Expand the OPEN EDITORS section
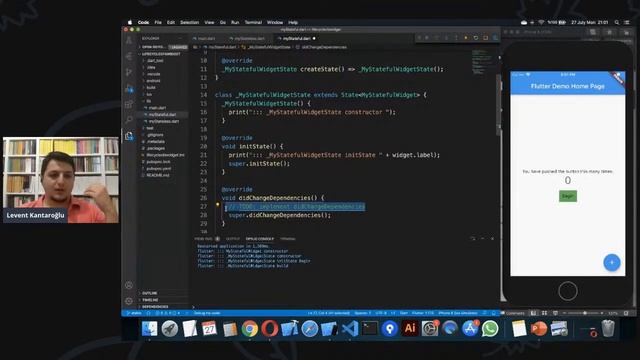 click(x=152, y=47)
